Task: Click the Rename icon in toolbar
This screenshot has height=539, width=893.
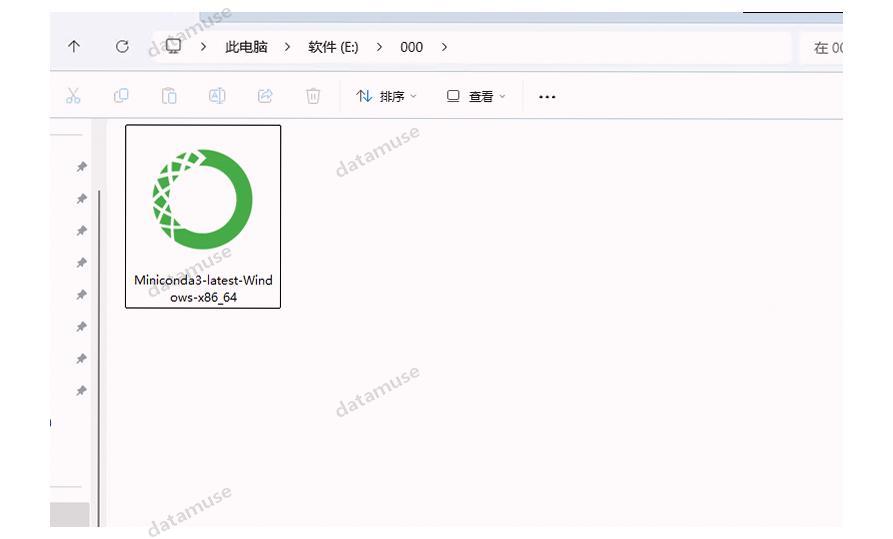Action: click(217, 96)
